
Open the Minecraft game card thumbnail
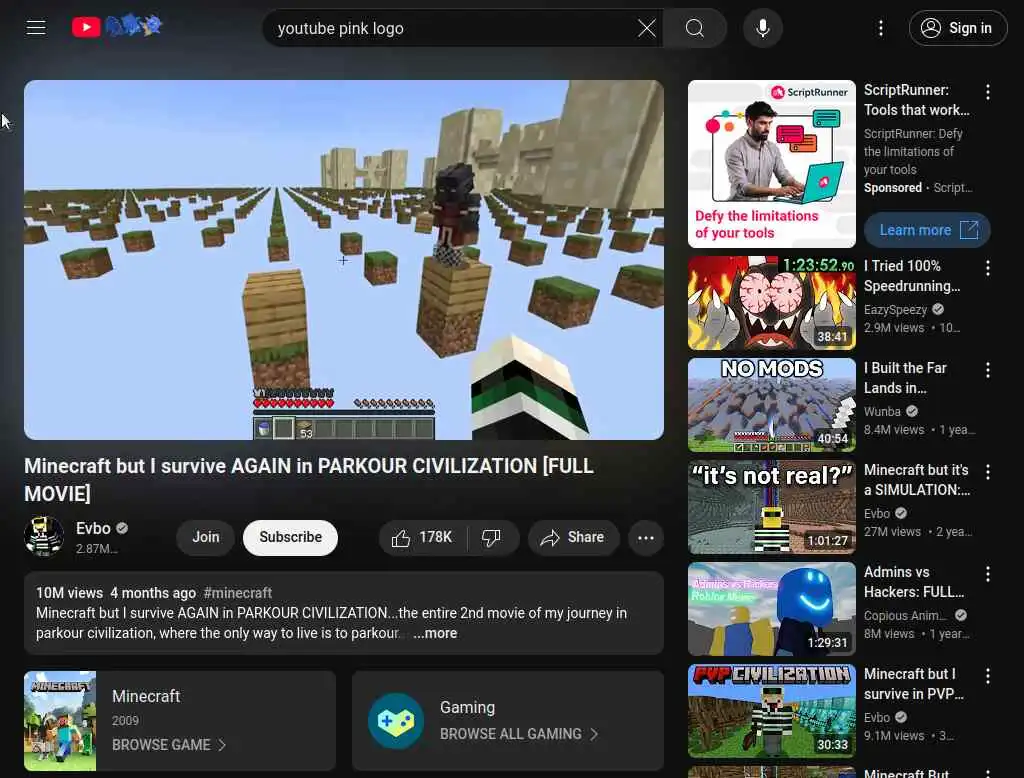click(60, 721)
